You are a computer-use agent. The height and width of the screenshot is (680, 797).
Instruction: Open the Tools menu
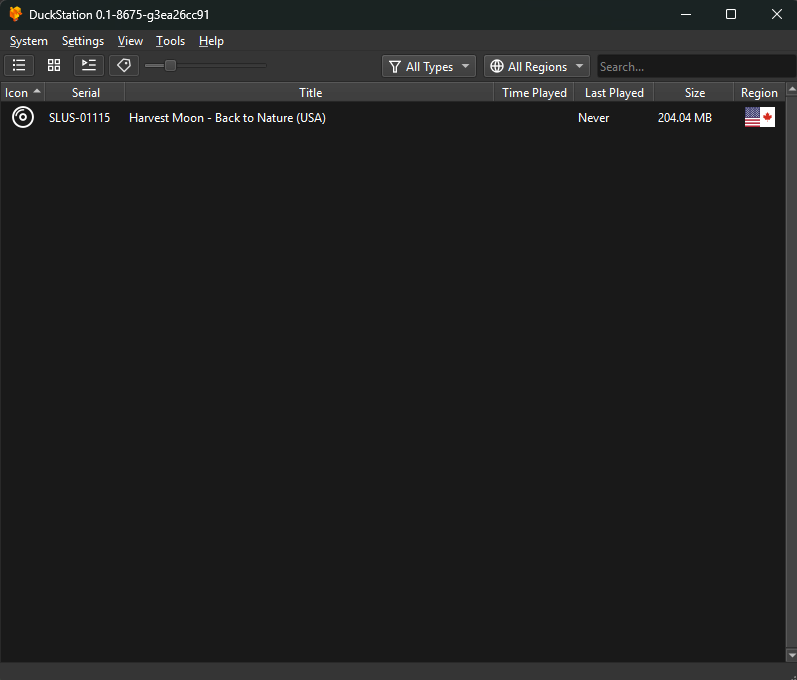170,41
